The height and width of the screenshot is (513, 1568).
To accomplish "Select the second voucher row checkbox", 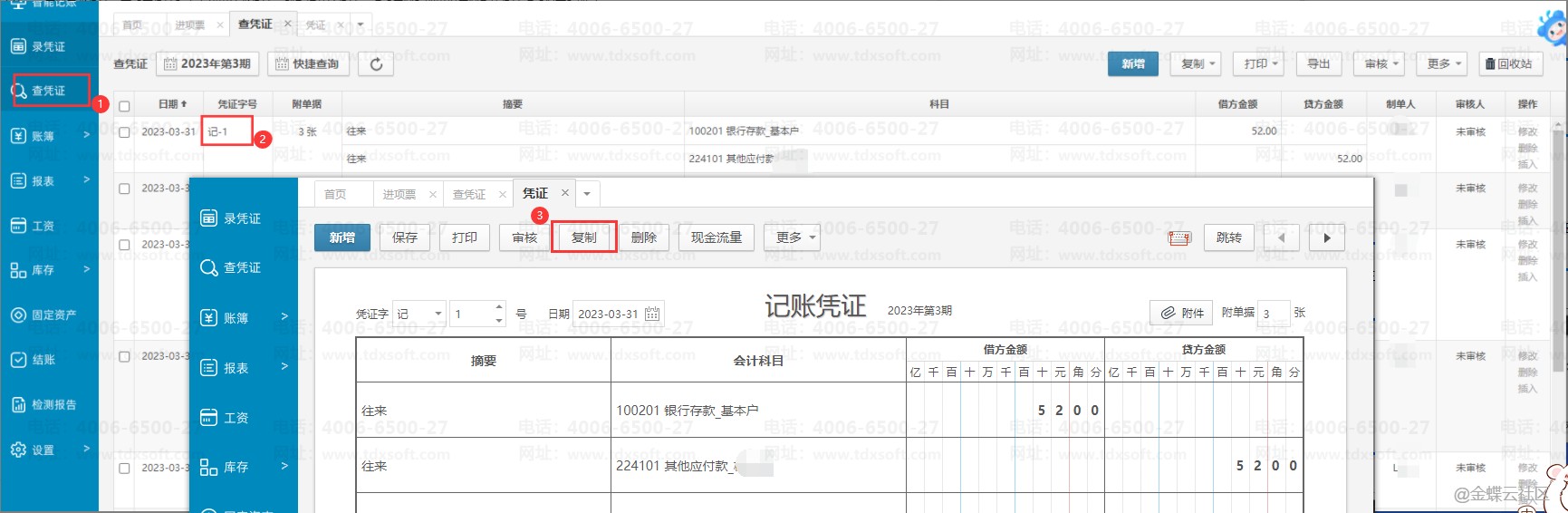I will 125,189.
